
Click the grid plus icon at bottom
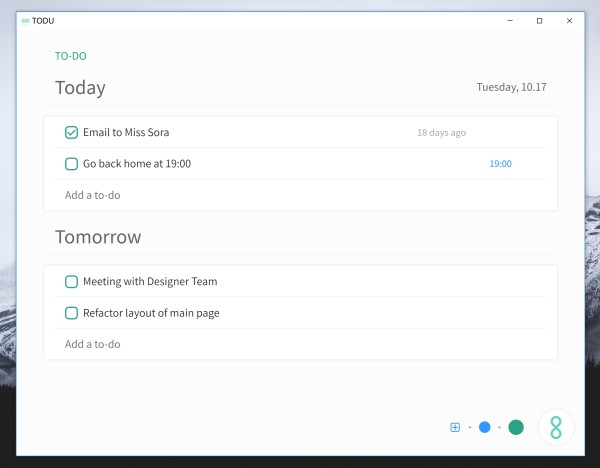pyautogui.click(x=455, y=427)
